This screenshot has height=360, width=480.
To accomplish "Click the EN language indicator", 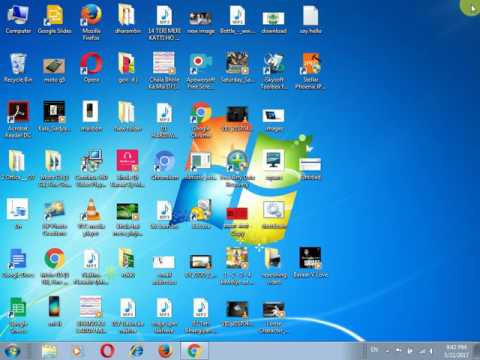I will pyautogui.click(x=374, y=350).
